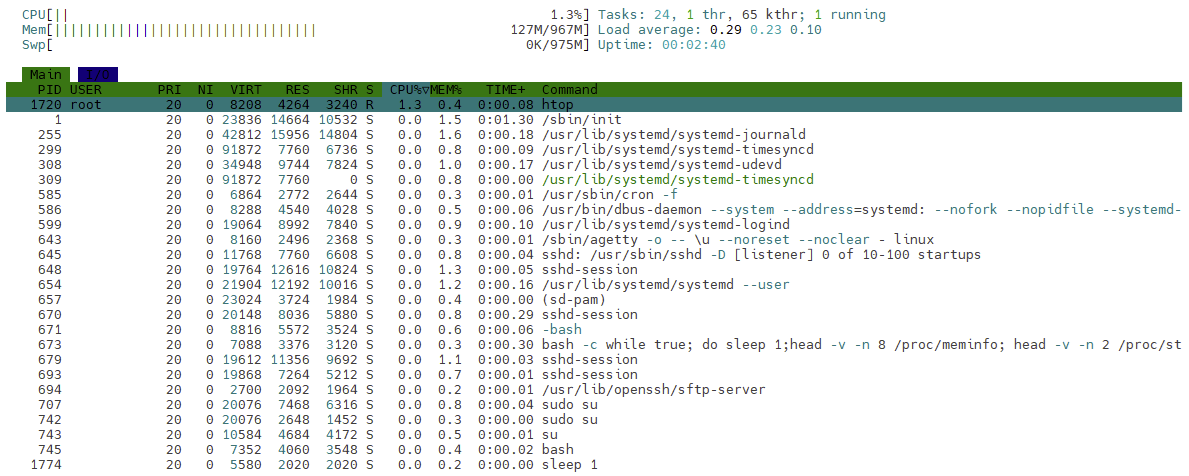Screen dimensions: 1189x476
Task: Sort by the SHR column header
Action: (x=345, y=89)
